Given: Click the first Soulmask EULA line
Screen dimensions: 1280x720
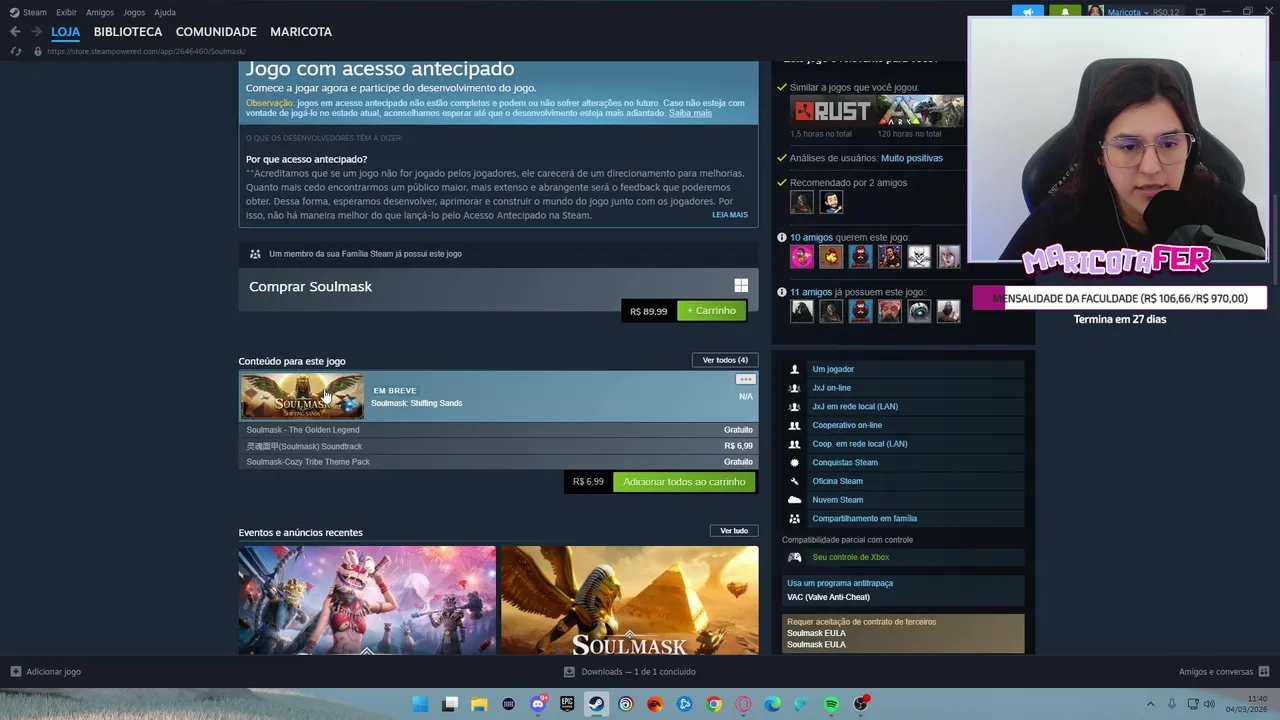Looking at the screenshot, I should pyautogui.click(x=816, y=633).
